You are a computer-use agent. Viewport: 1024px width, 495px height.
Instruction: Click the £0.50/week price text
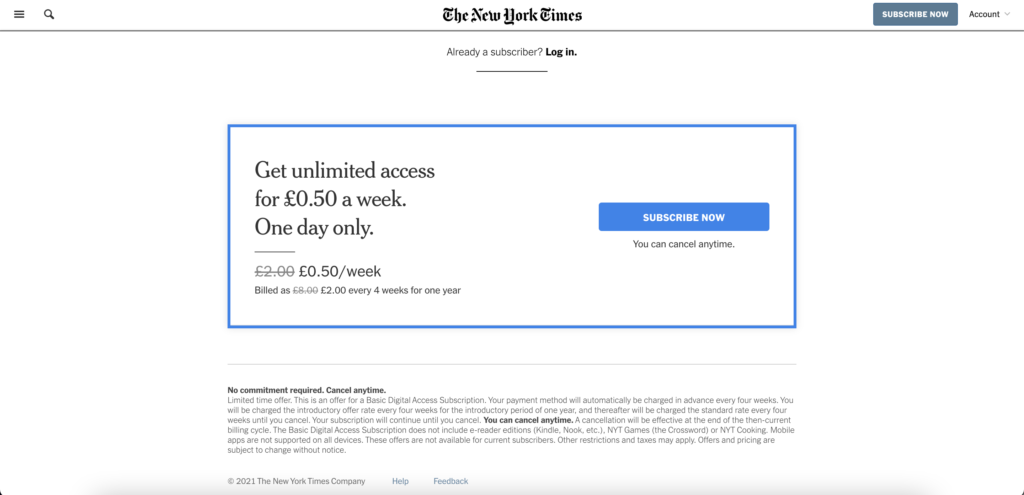pos(340,271)
